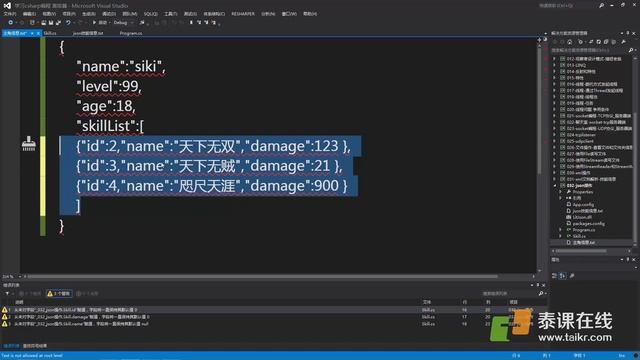Click the editor vertical scrollbar
The image size is (640, 360).
coord(539,110)
